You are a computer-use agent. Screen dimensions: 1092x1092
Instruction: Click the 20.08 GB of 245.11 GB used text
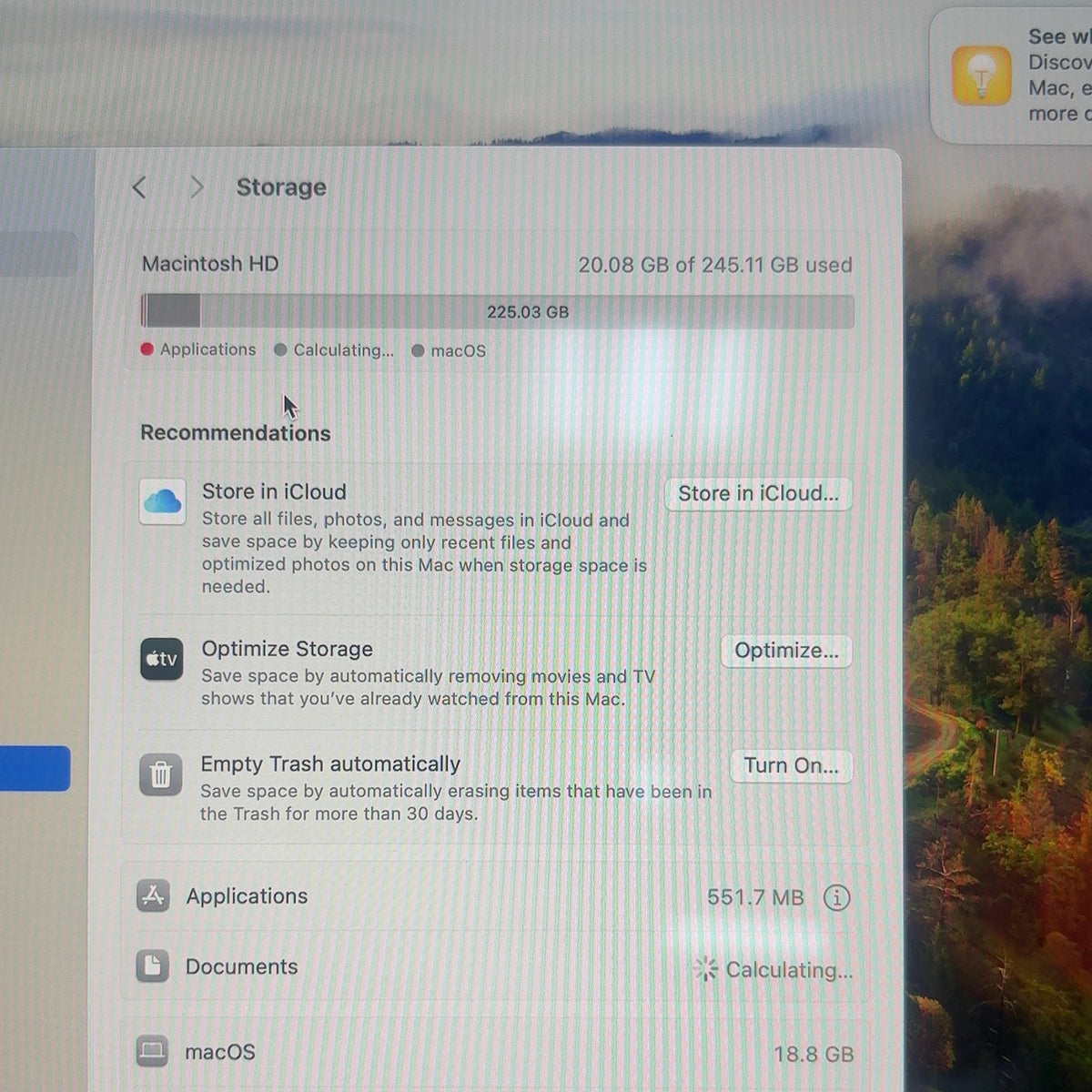click(715, 265)
